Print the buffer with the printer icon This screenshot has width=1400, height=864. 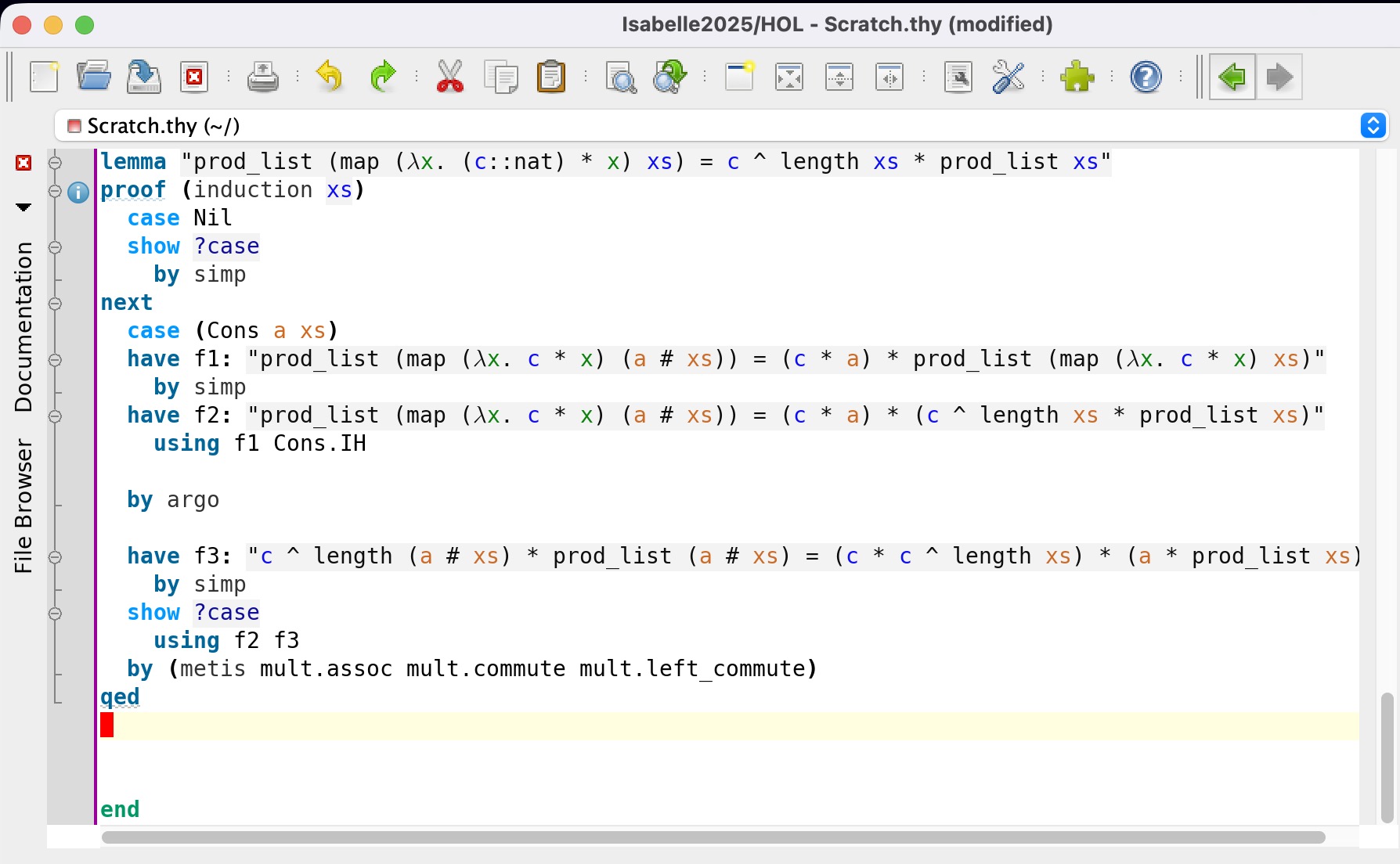(x=262, y=77)
